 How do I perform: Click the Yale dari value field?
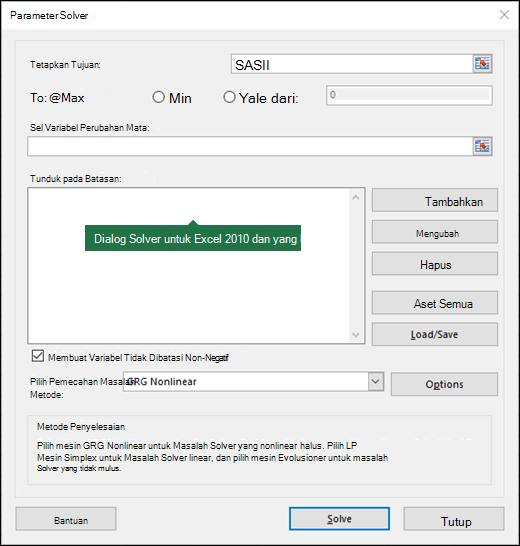click(x=409, y=95)
